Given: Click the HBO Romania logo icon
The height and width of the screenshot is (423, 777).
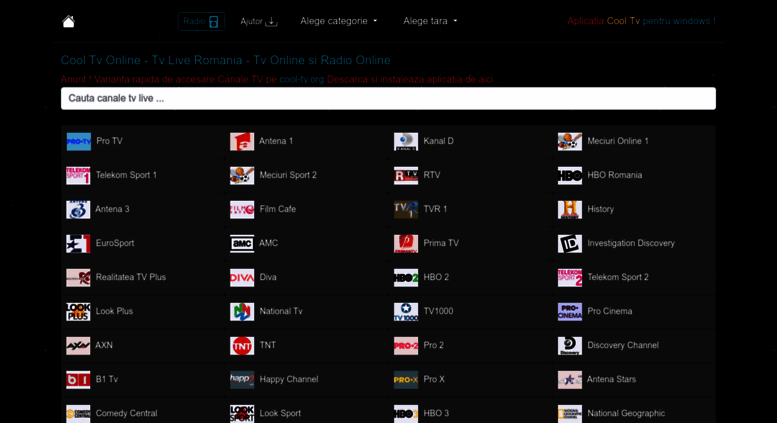Looking at the screenshot, I should point(570,175).
